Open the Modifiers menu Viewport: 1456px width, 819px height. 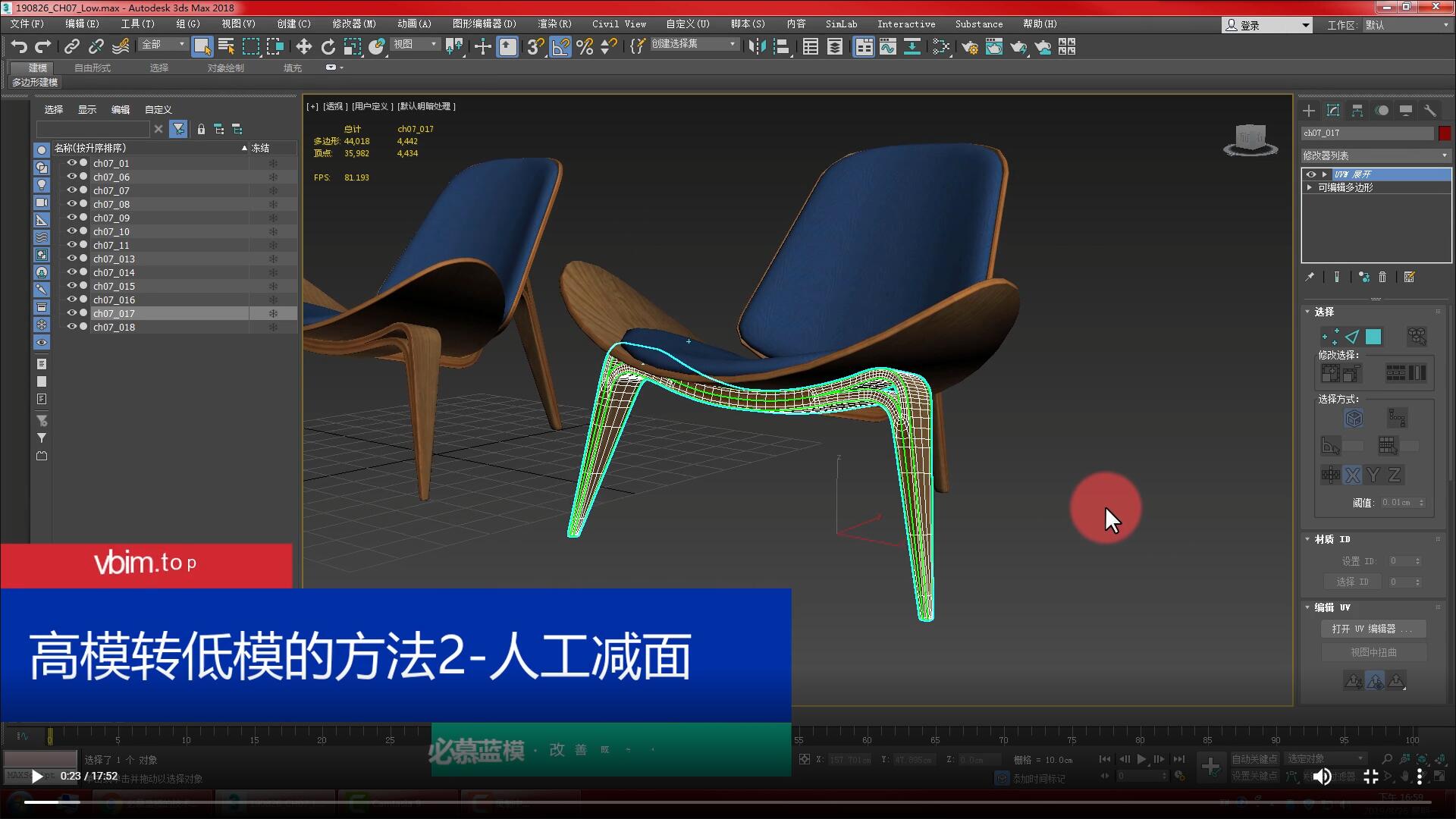coord(353,24)
